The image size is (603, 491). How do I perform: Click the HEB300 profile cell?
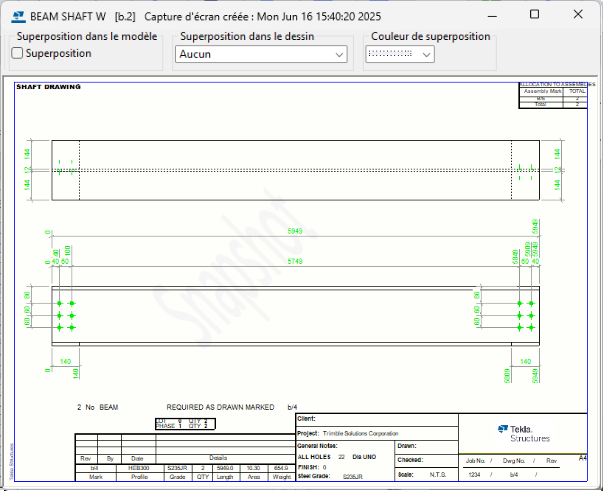tap(139, 468)
